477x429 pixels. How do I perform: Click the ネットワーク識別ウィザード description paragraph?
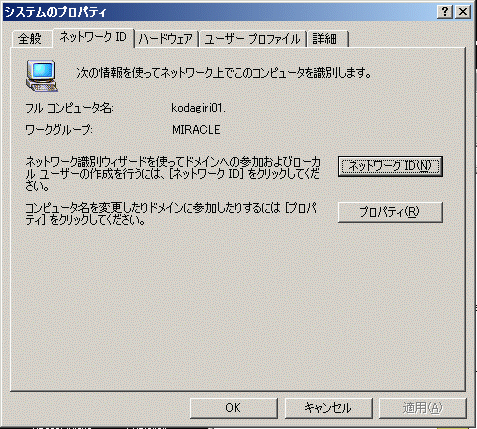pyautogui.click(x=173, y=174)
